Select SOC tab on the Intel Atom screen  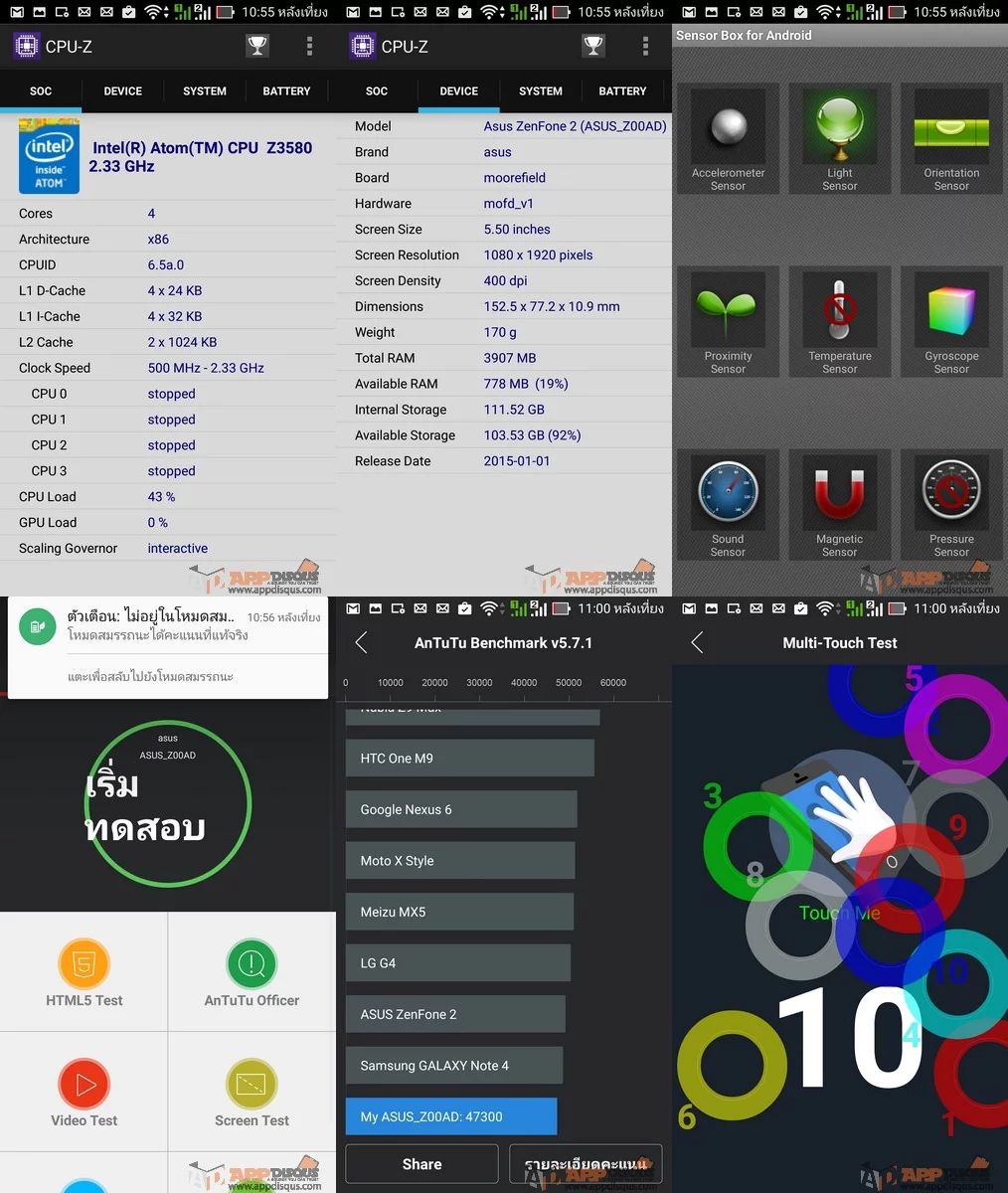41,91
